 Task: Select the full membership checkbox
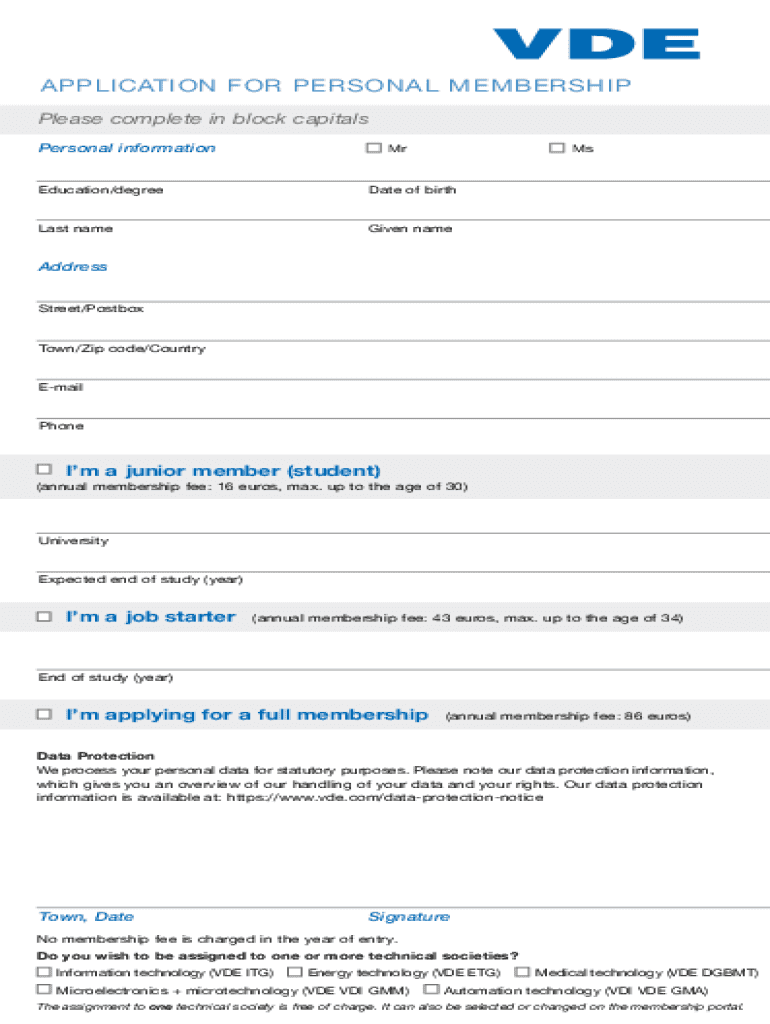point(44,714)
